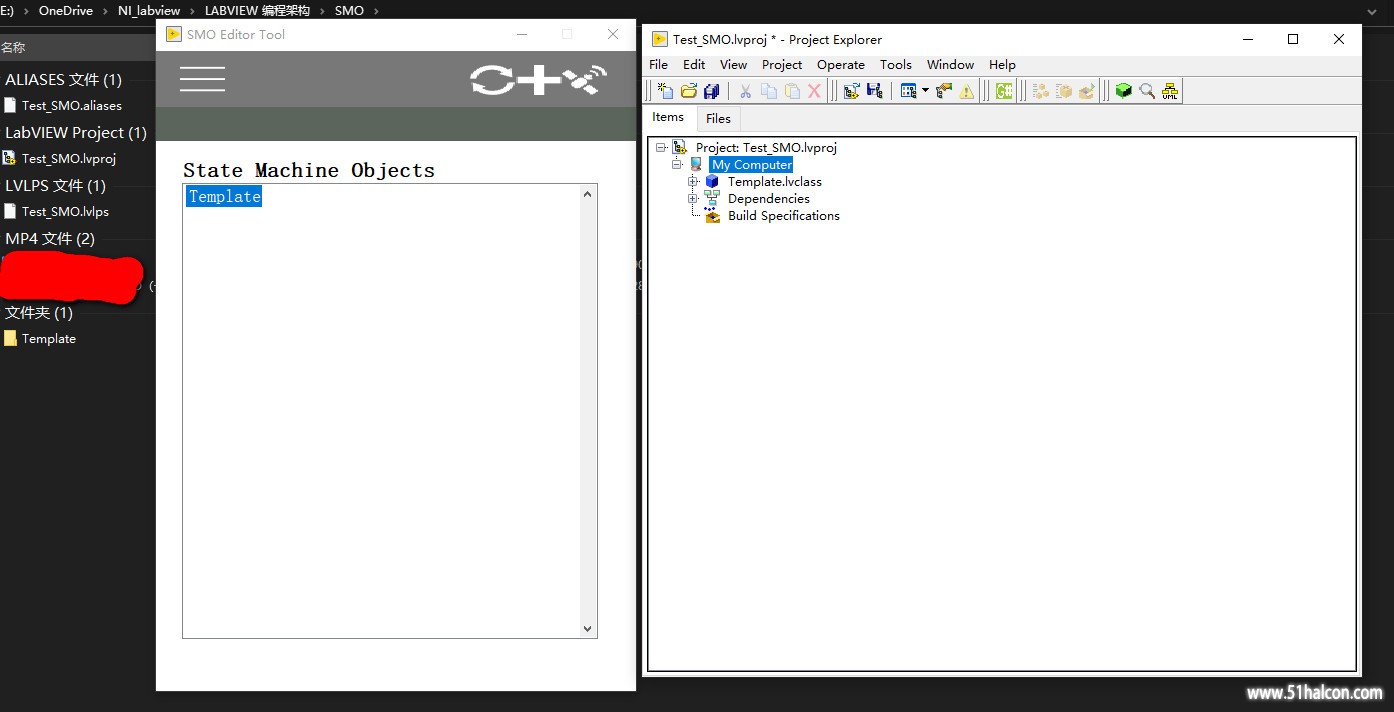Click SMO in the address breadcrumb
Screen dimensions: 1394x712
[349, 10]
